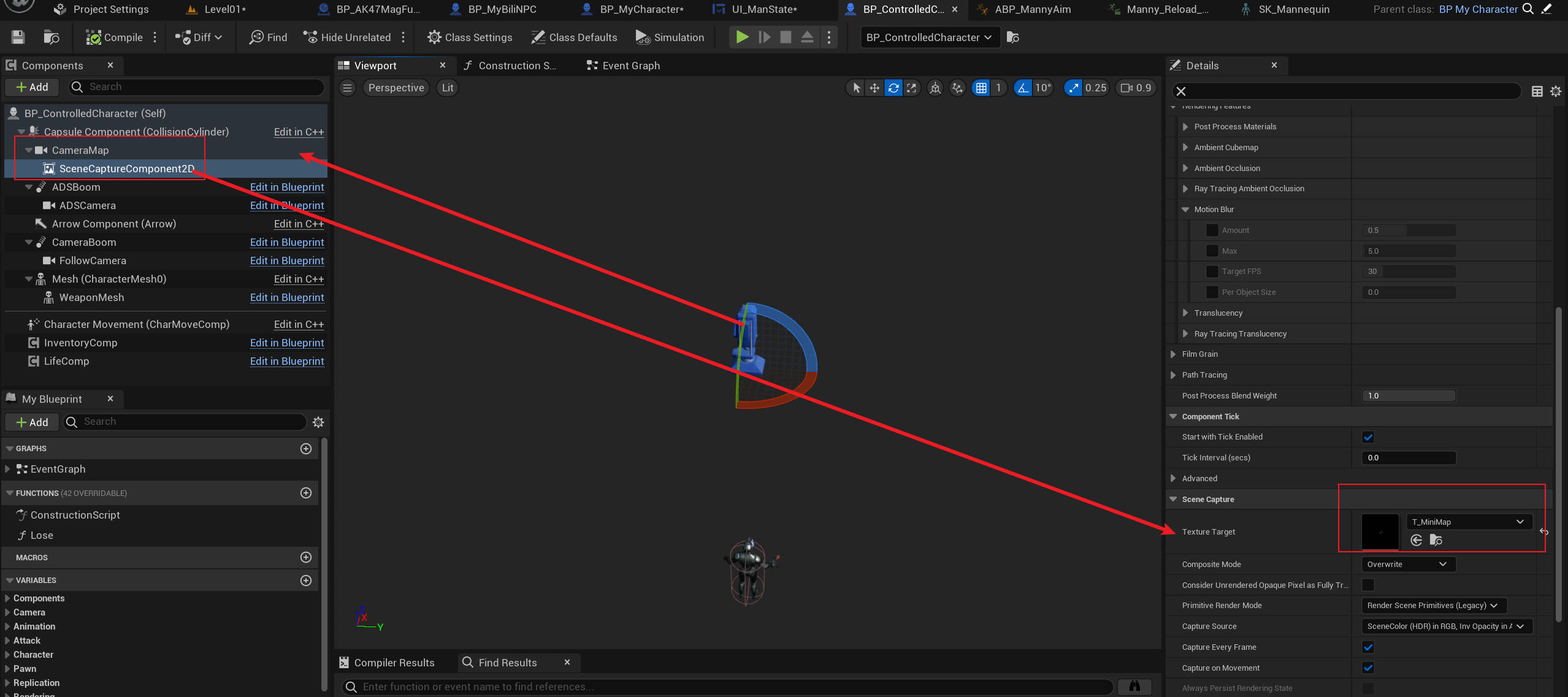Activate the translate tool
This screenshot has width=1568, height=697.
(874, 88)
